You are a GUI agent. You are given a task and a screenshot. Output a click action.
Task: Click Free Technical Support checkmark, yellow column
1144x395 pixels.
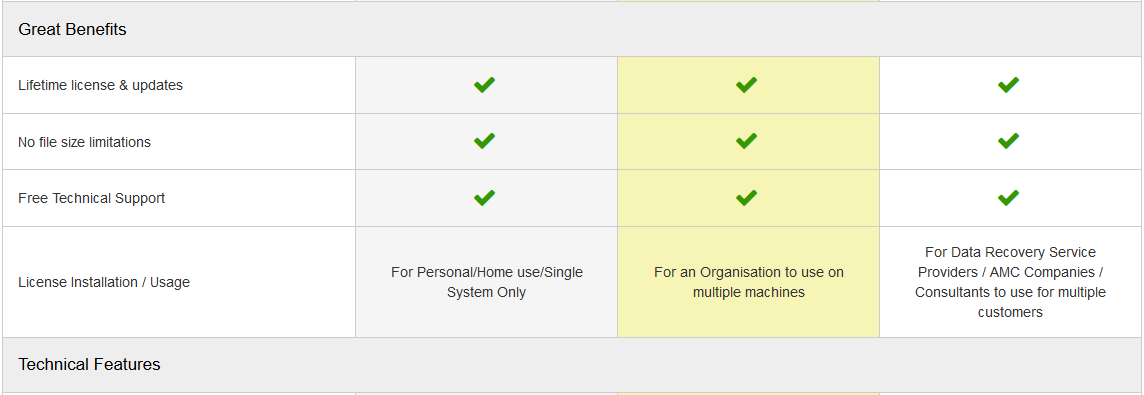[746, 198]
